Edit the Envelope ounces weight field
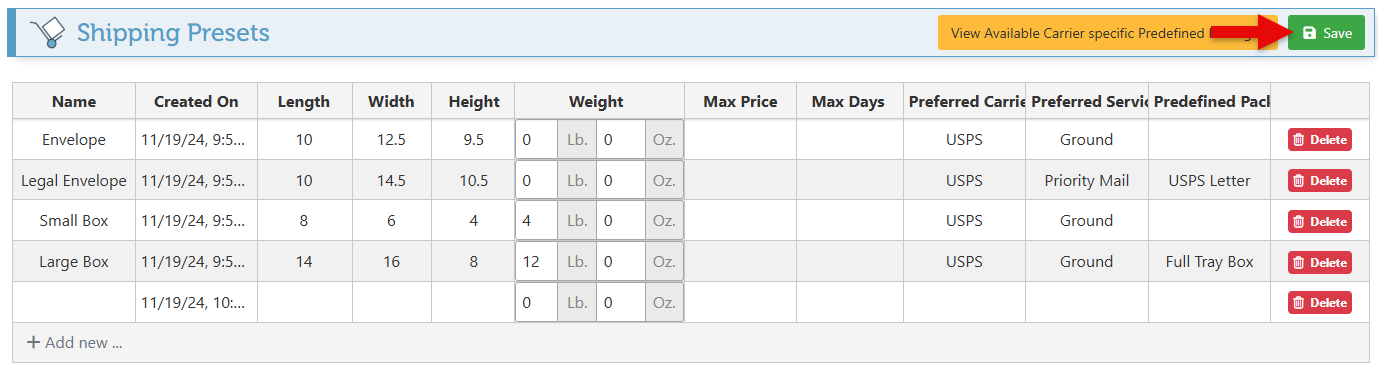The image size is (1378, 372). tap(620, 140)
